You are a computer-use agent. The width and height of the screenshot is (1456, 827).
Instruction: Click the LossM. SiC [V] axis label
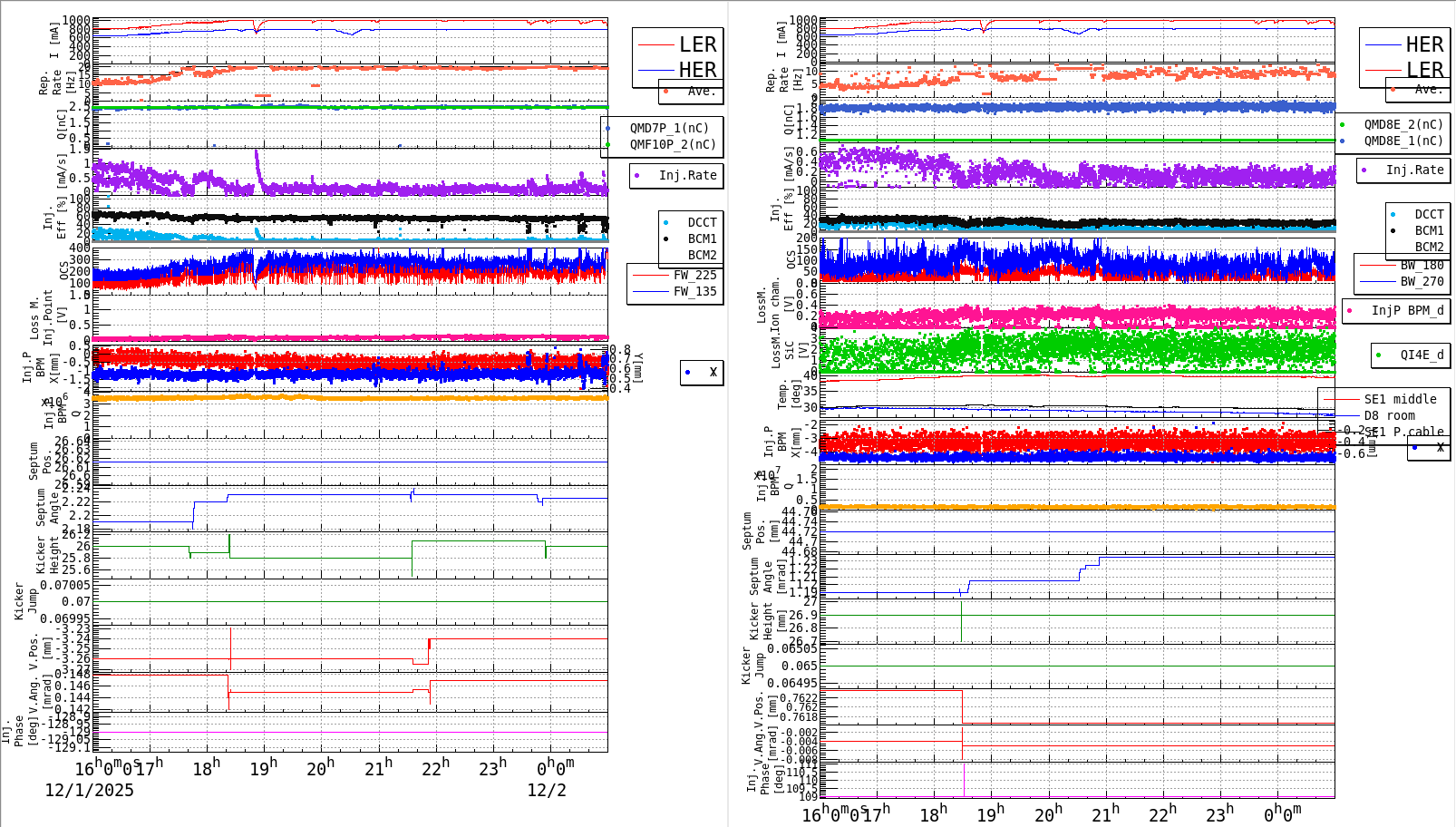pos(789,350)
